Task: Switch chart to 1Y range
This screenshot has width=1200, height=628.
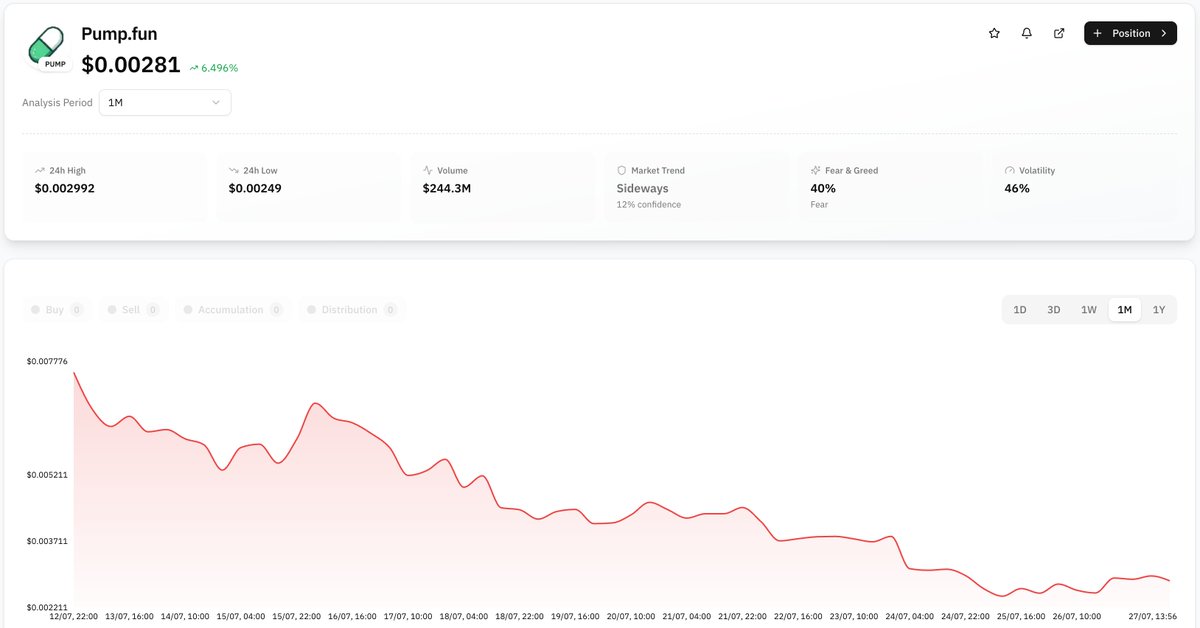Action: (1159, 310)
